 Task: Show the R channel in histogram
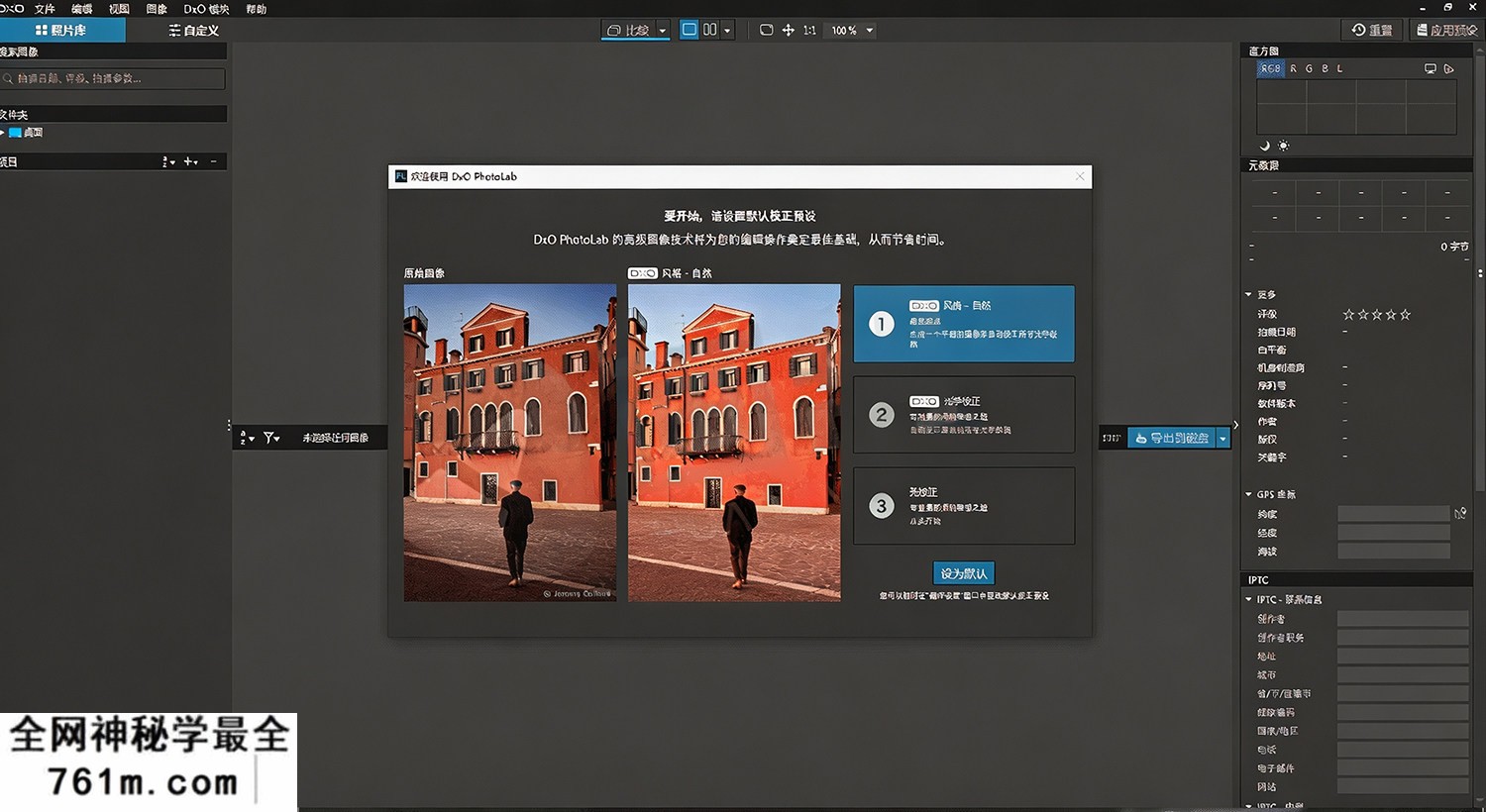(1293, 68)
